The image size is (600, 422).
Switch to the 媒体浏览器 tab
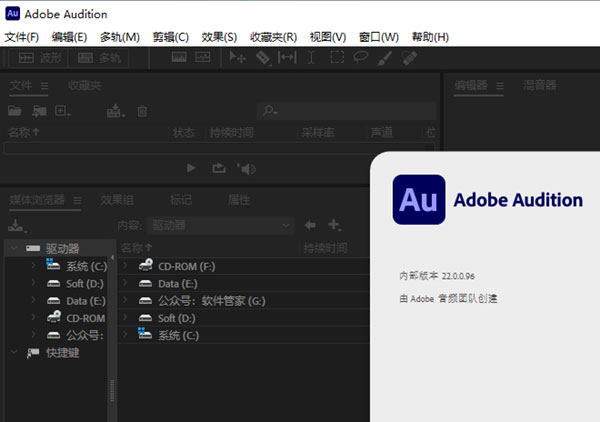[x=37, y=200]
